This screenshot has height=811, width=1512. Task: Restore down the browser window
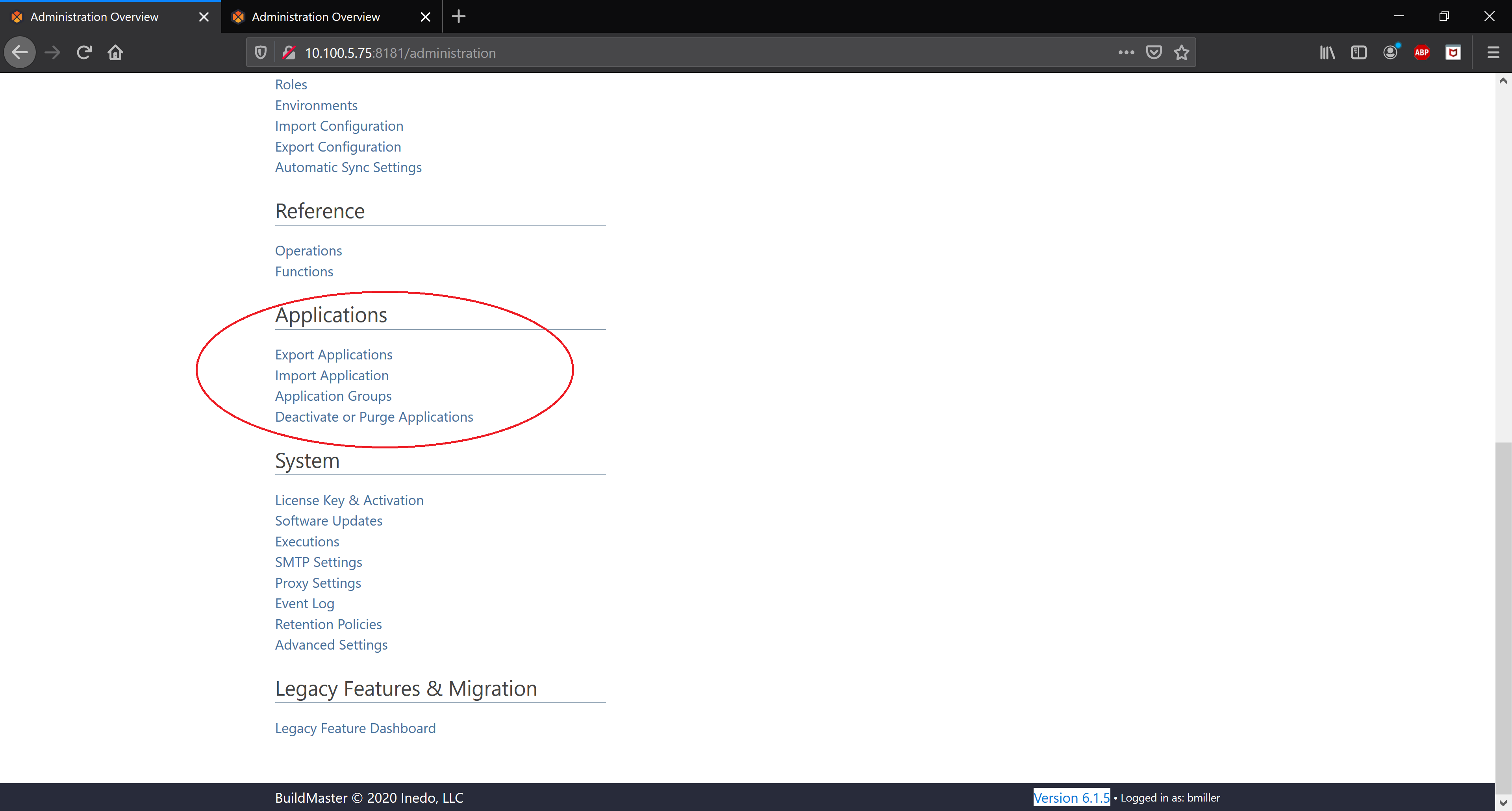pyautogui.click(x=1444, y=17)
